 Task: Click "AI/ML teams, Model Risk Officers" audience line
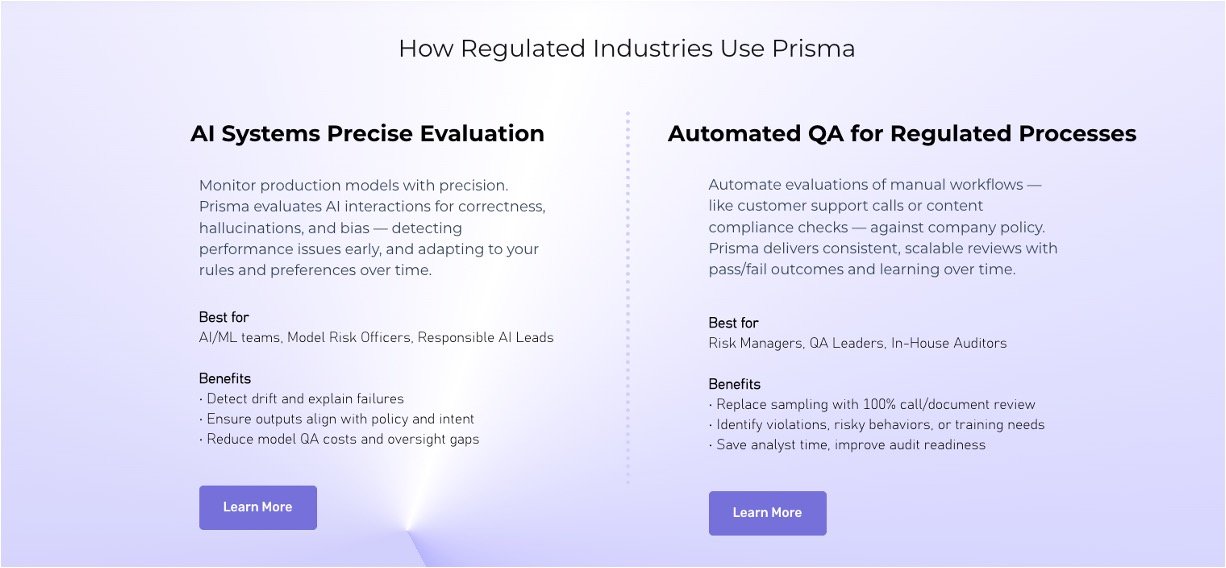coord(376,337)
